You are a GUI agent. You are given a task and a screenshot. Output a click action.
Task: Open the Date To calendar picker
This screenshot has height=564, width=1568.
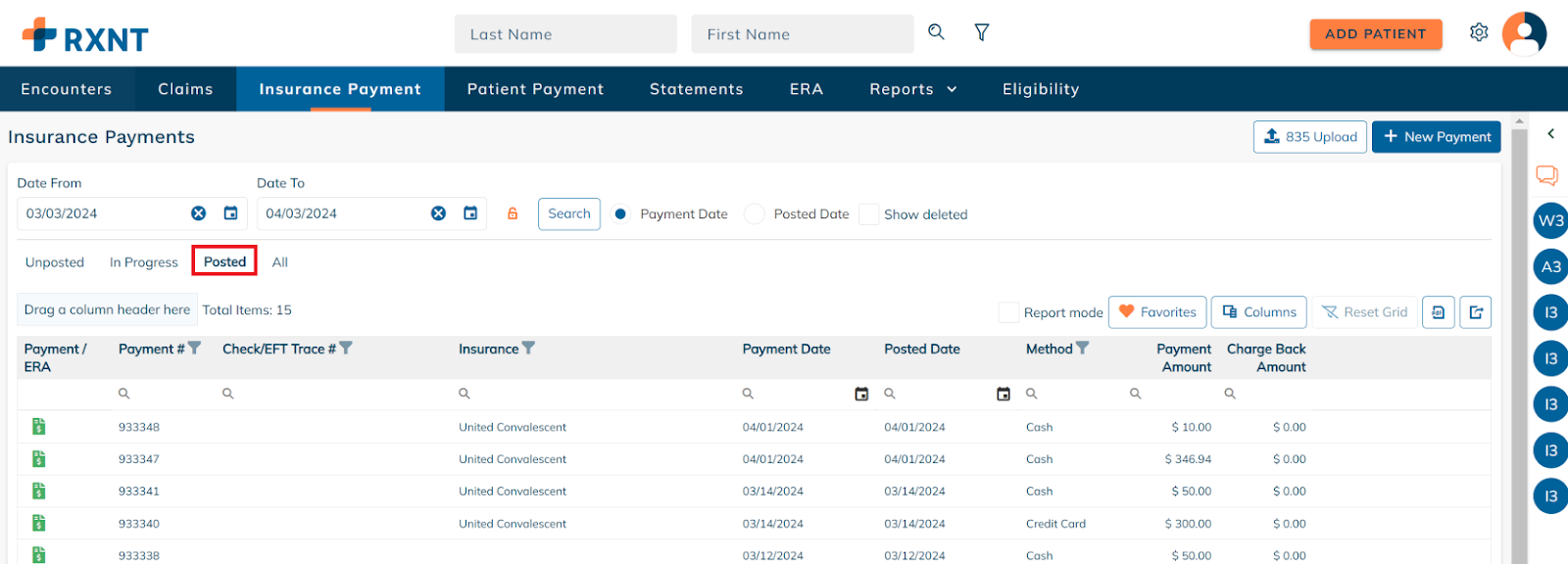[470, 213]
